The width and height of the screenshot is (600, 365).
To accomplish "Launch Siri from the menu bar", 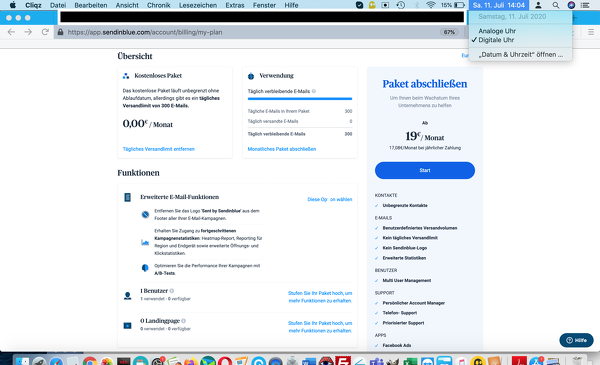I will (x=571, y=5).
